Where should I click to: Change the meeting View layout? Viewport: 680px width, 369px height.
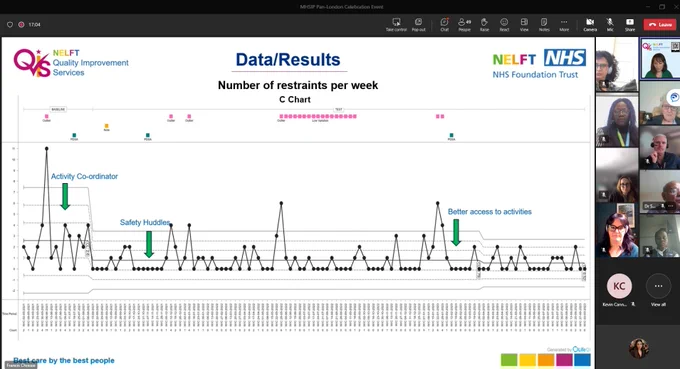coord(524,25)
